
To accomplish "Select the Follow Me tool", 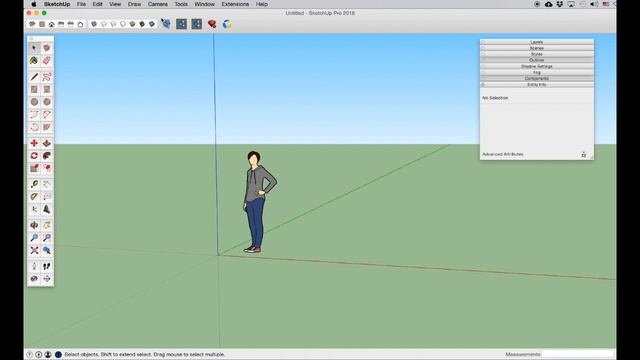I will [47, 156].
